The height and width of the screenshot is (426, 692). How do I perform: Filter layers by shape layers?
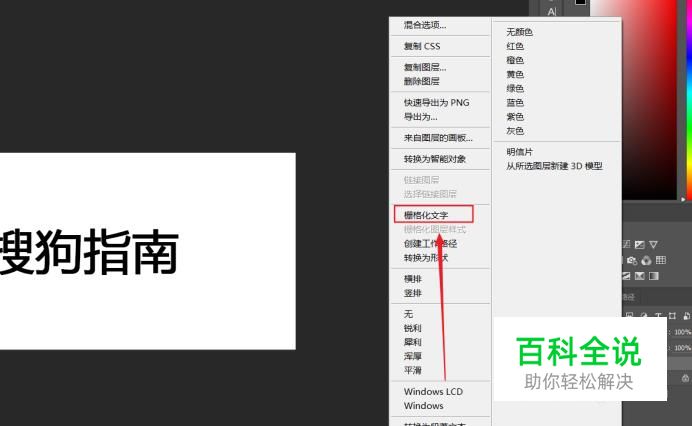click(x=672, y=316)
